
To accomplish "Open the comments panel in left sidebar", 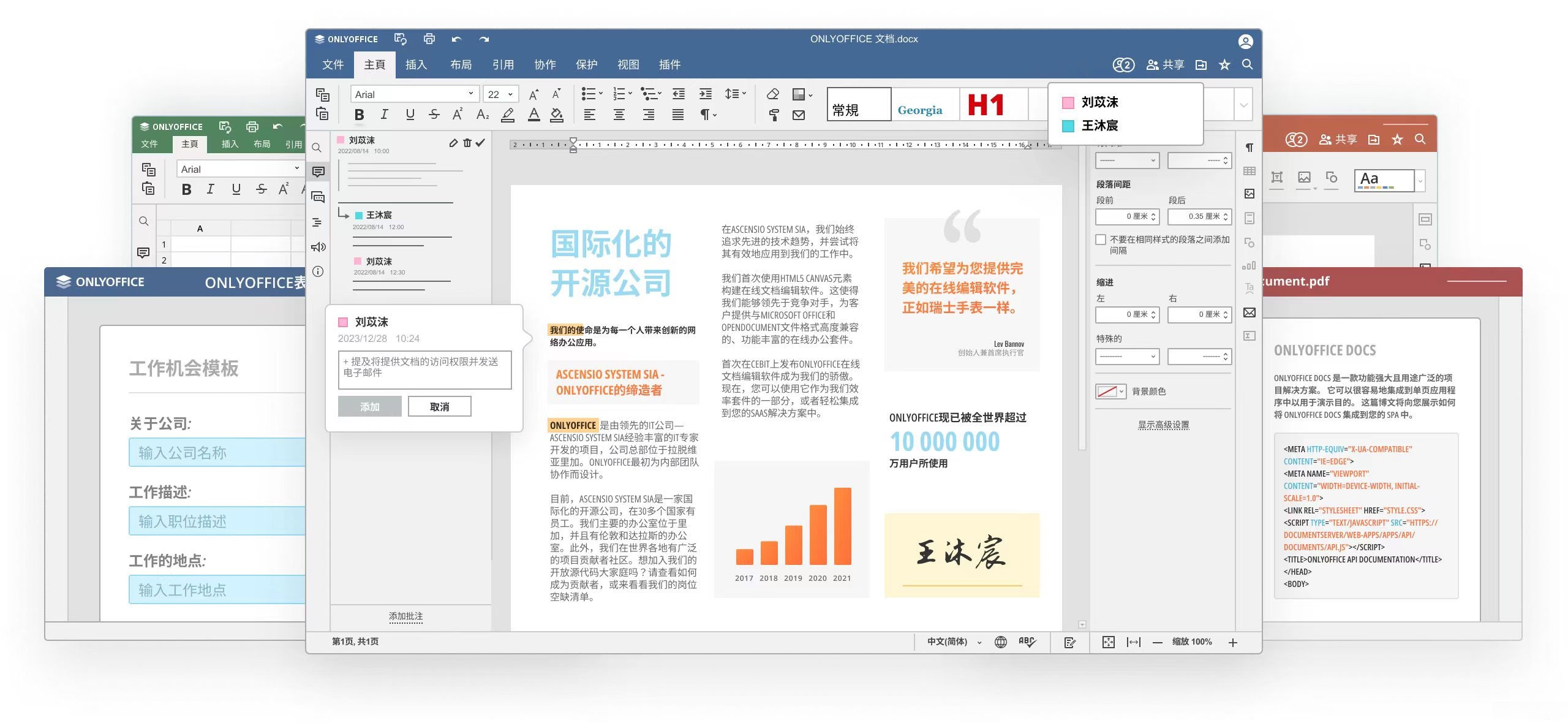I will (318, 172).
